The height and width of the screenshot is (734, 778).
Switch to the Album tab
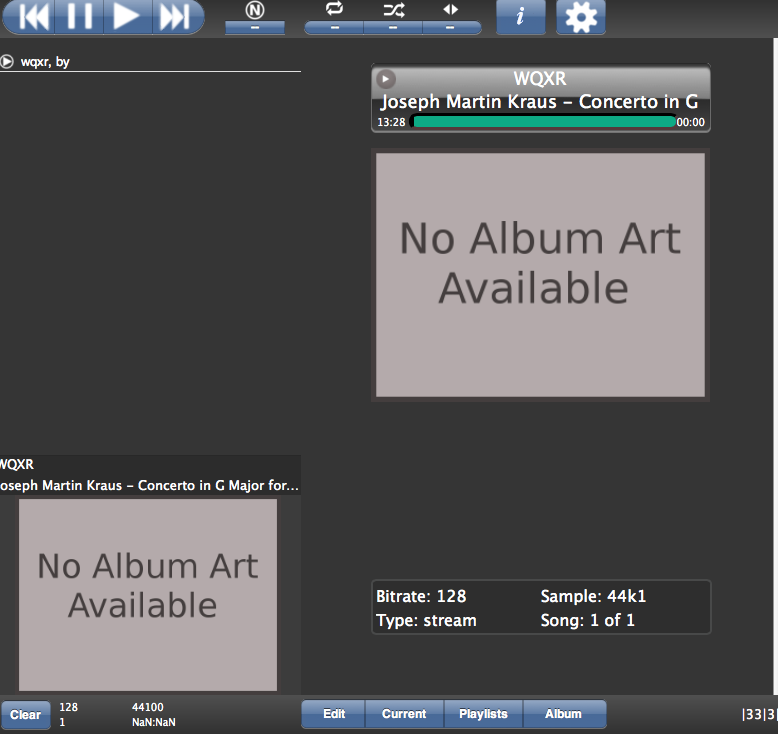564,714
